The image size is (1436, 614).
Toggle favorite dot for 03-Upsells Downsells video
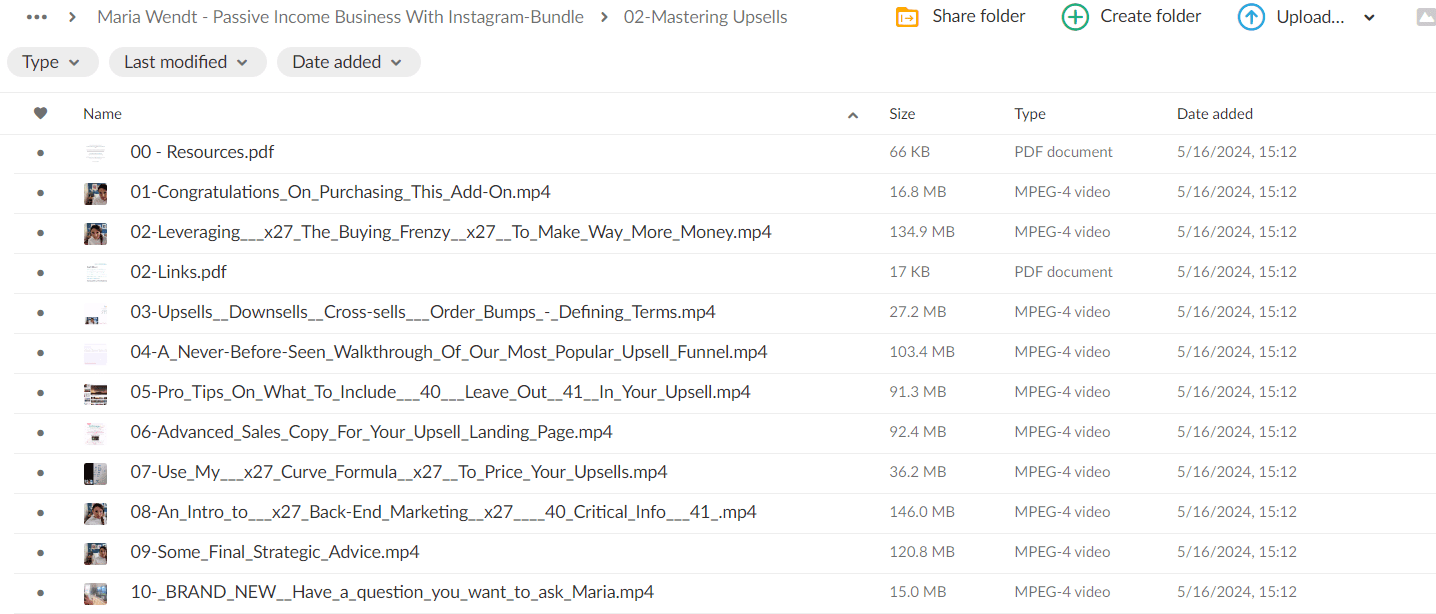(40, 313)
